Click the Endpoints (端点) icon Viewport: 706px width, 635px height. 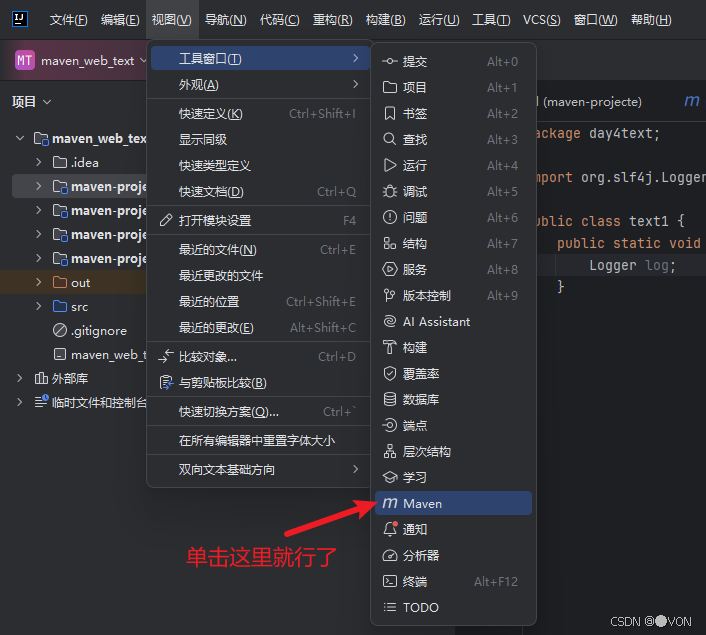click(389, 425)
